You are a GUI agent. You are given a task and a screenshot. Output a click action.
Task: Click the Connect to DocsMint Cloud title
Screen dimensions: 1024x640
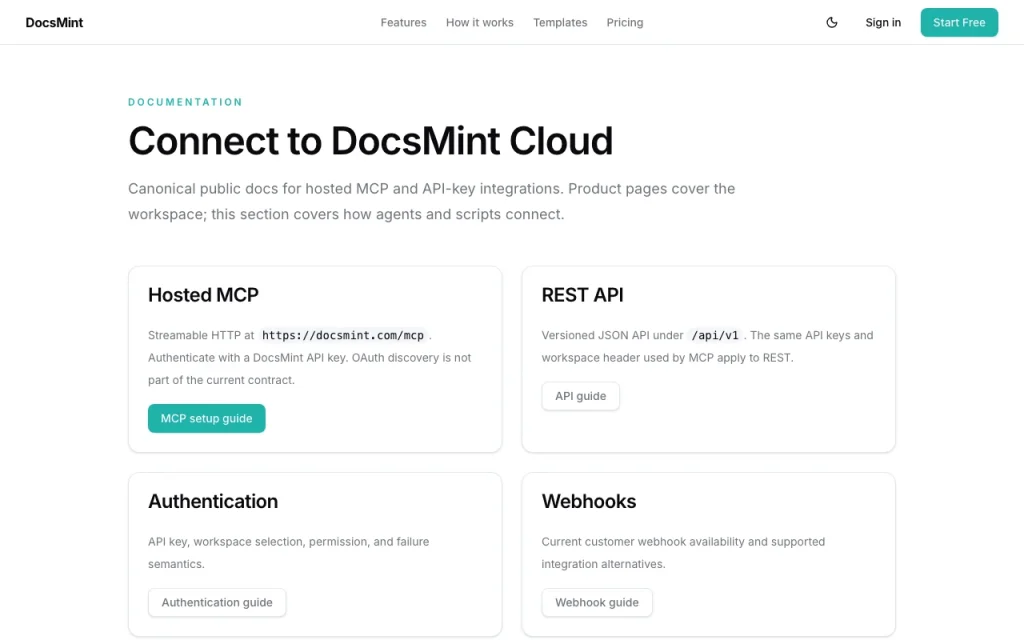370,140
